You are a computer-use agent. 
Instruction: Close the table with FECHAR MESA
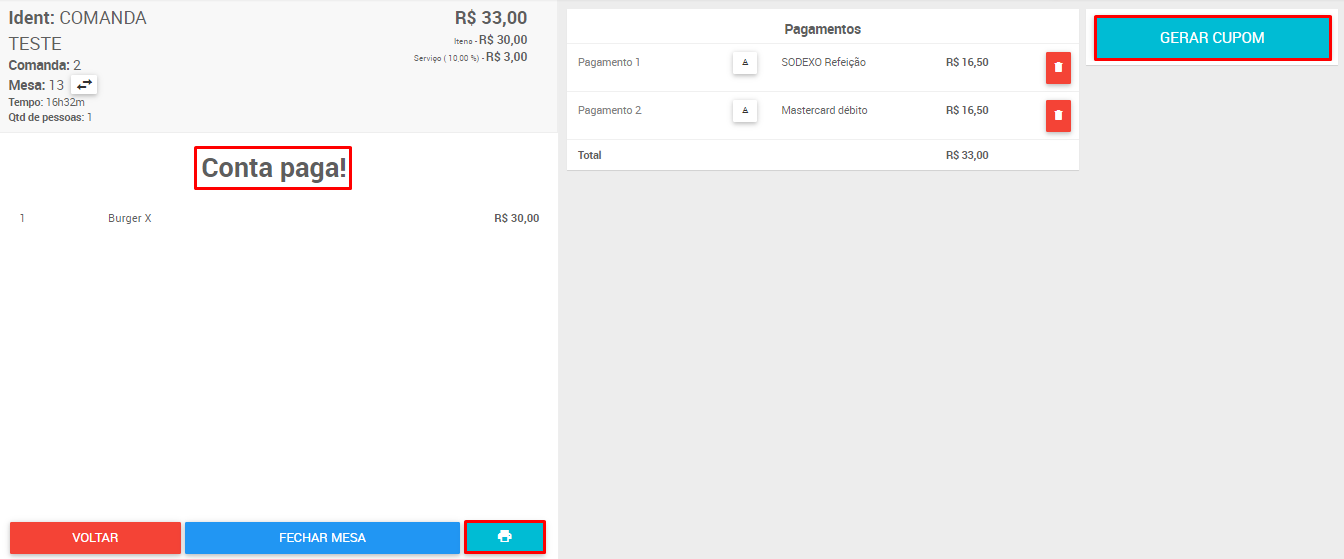click(322, 538)
